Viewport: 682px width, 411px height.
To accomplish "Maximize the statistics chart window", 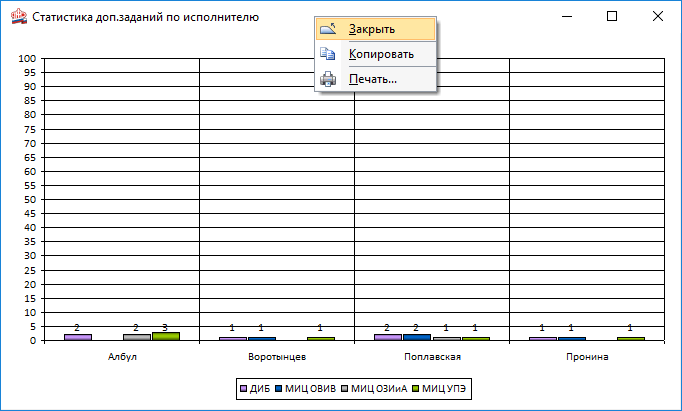I will point(612,16).
